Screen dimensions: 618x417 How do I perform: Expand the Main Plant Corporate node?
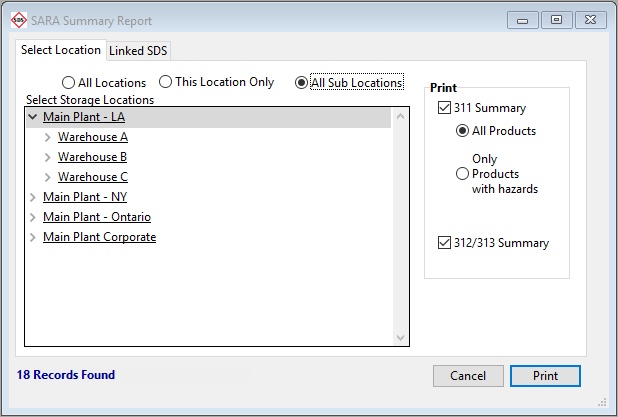coord(33,237)
